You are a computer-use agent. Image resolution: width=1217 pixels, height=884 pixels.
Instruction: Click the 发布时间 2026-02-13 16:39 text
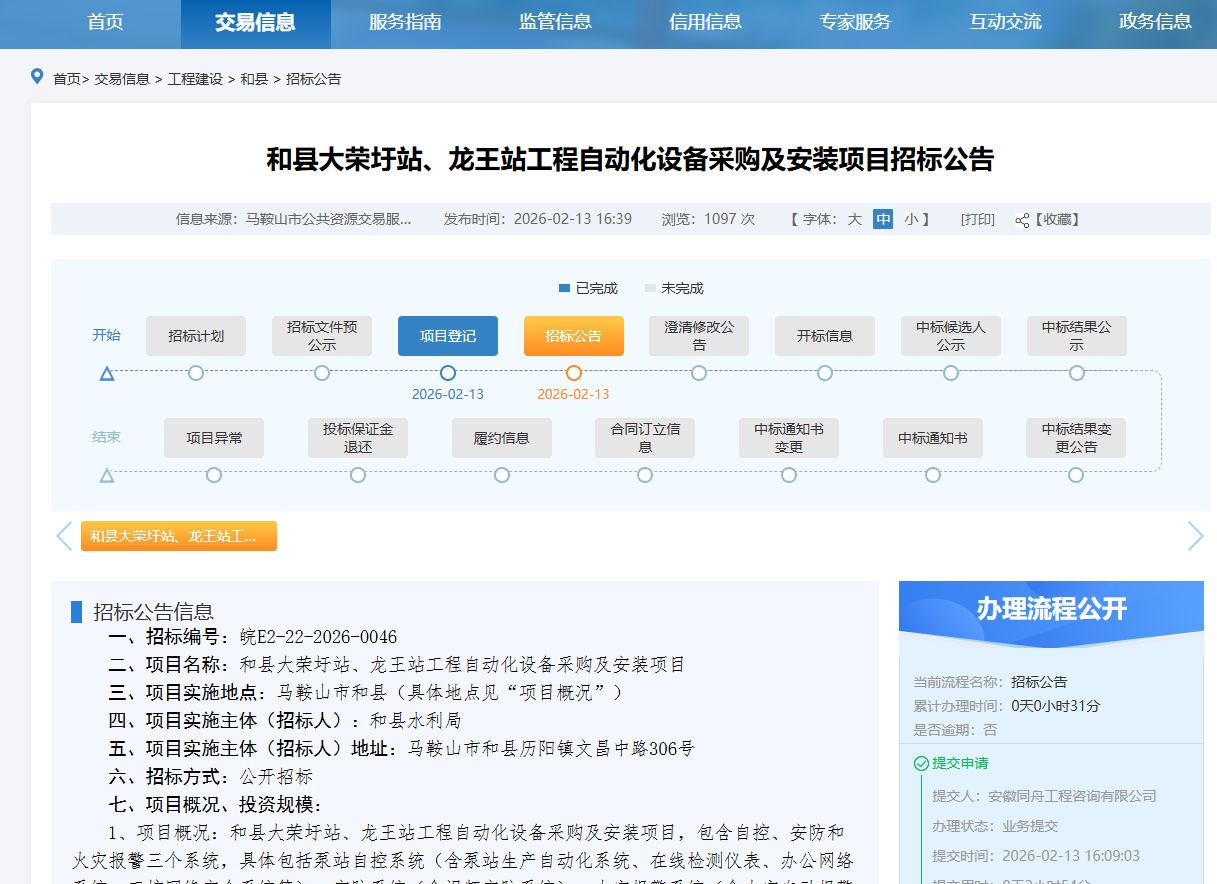[x=538, y=219]
